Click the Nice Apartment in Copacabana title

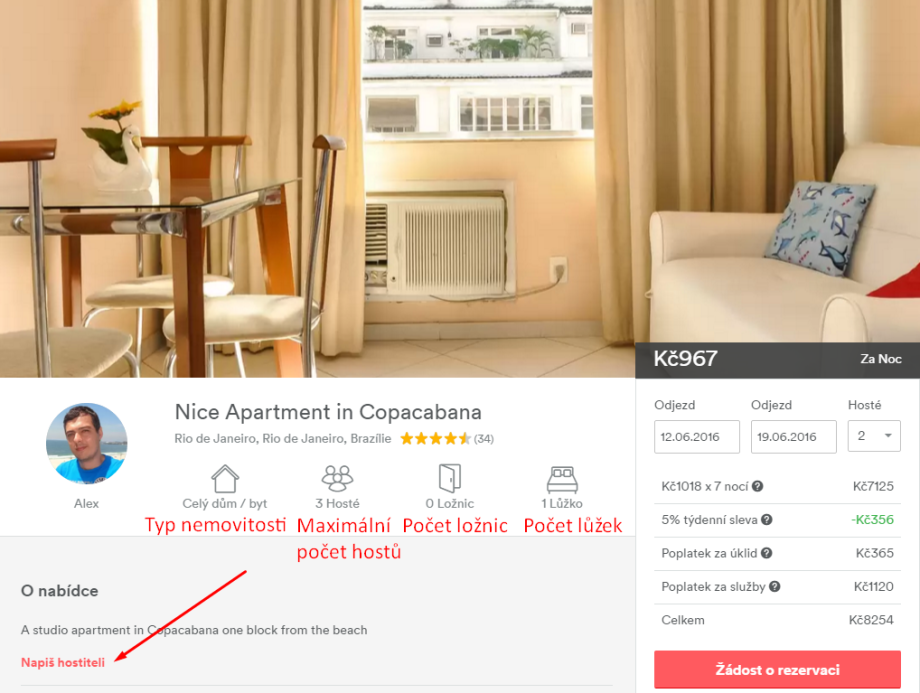pyautogui.click(x=328, y=412)
